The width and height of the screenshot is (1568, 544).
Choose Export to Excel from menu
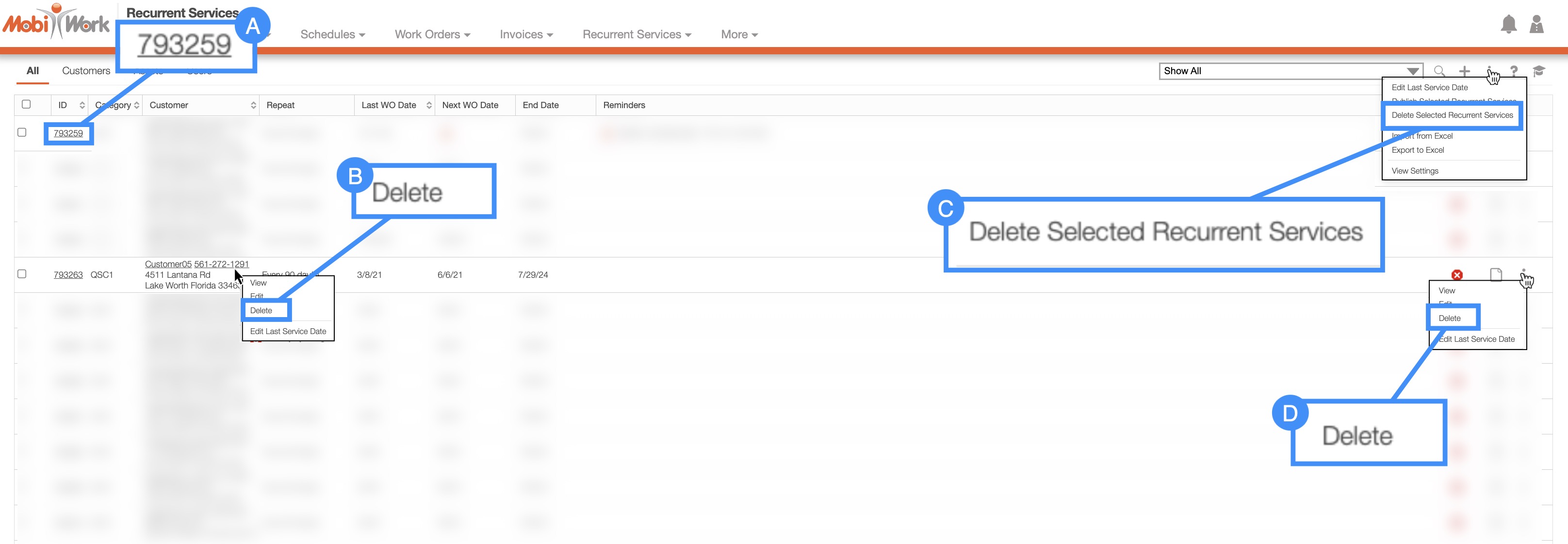pos(1418,150)
